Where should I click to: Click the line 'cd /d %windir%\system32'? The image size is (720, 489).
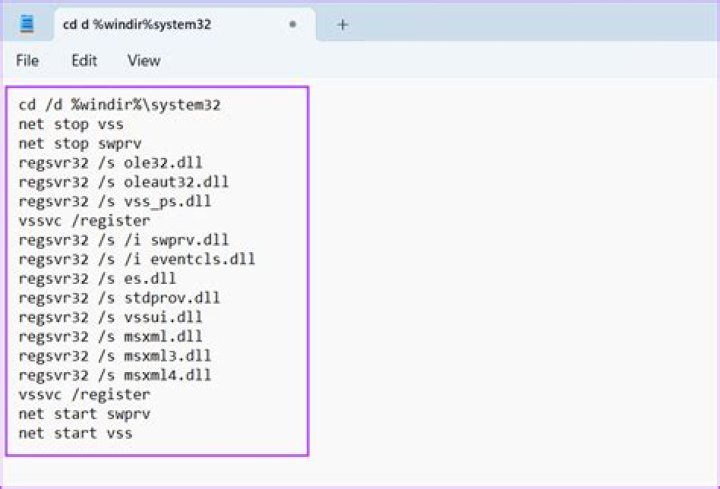[119, 105]
